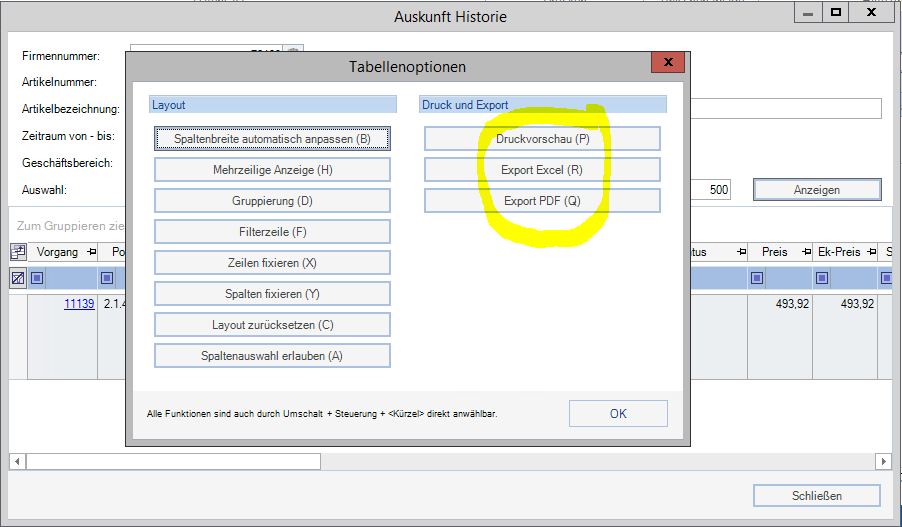Open Vorgang link 11139
The height and width of the screenshot is (527, 902).
tap(79, 304)
